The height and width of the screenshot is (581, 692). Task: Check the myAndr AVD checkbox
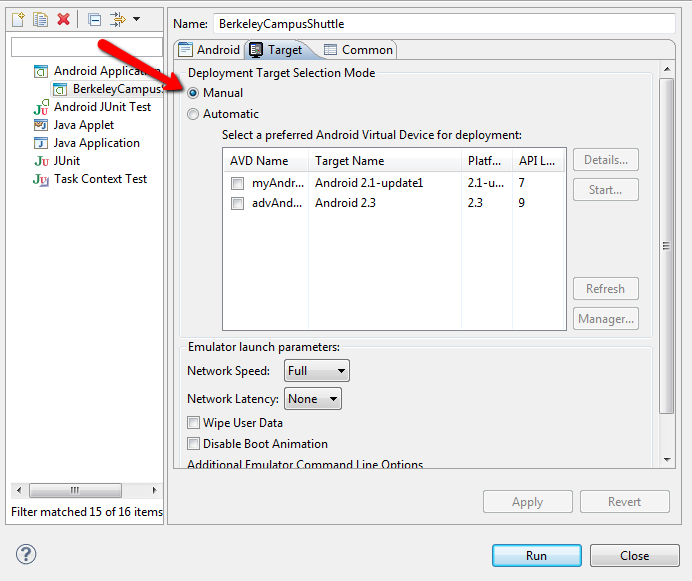coord(237,184)
